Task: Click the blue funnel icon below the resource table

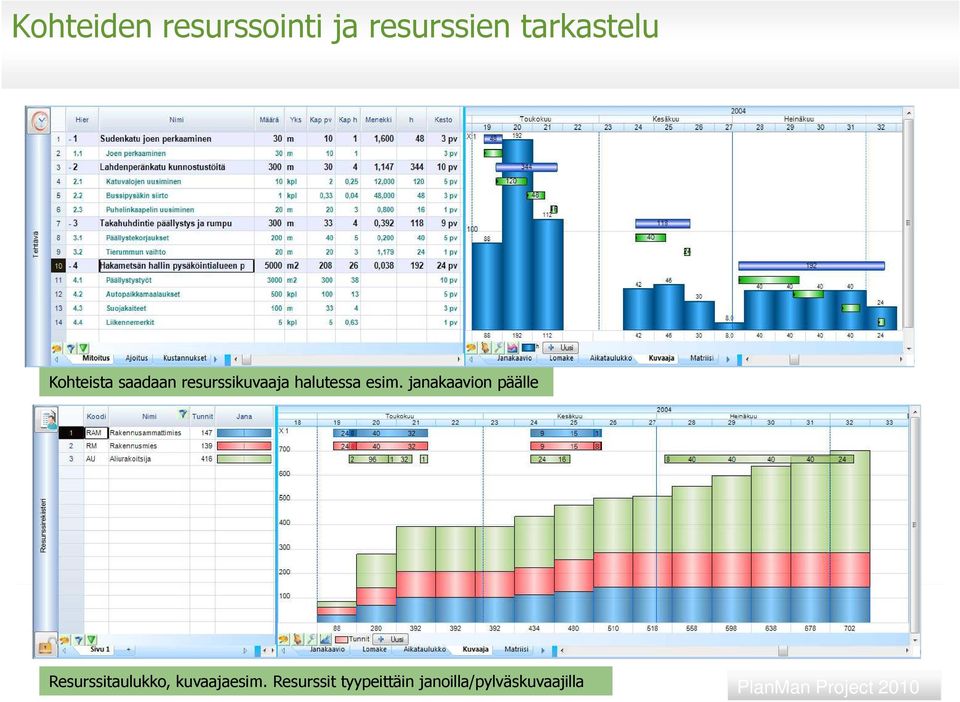Action: (x=78, y=640)
